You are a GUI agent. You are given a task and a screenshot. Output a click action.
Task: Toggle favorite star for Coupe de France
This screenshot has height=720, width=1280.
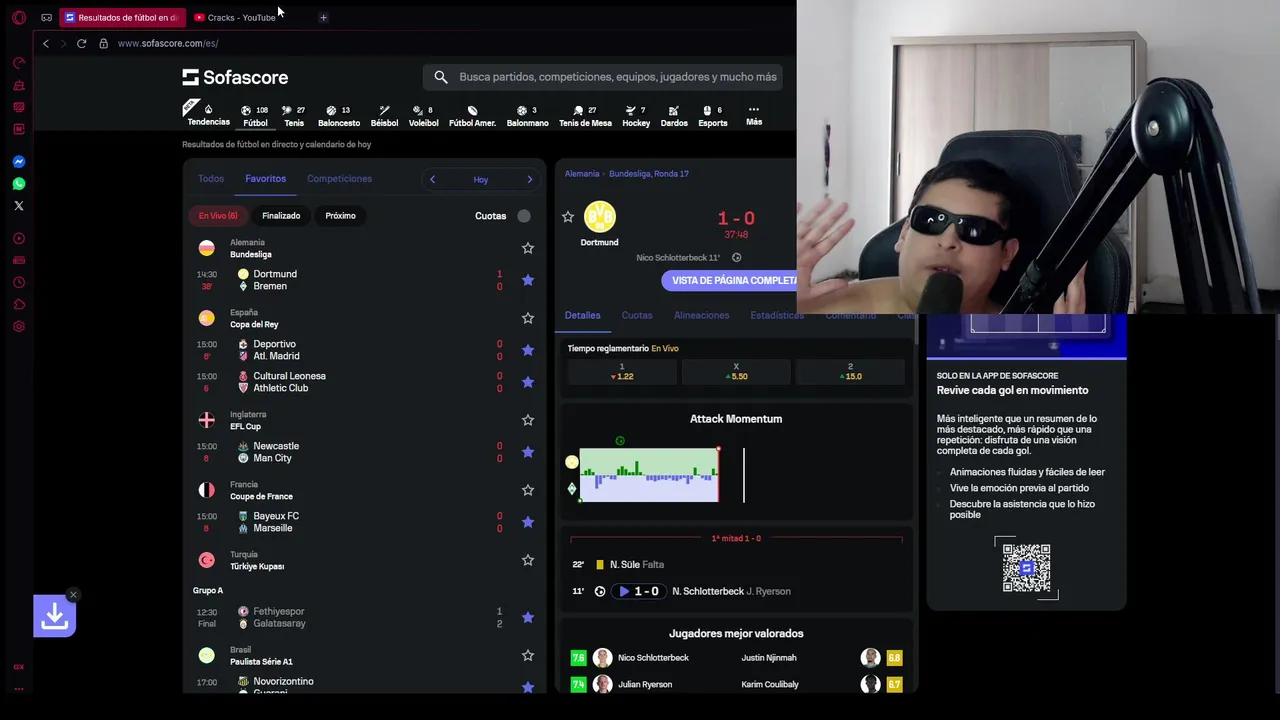tap(528, 490)
